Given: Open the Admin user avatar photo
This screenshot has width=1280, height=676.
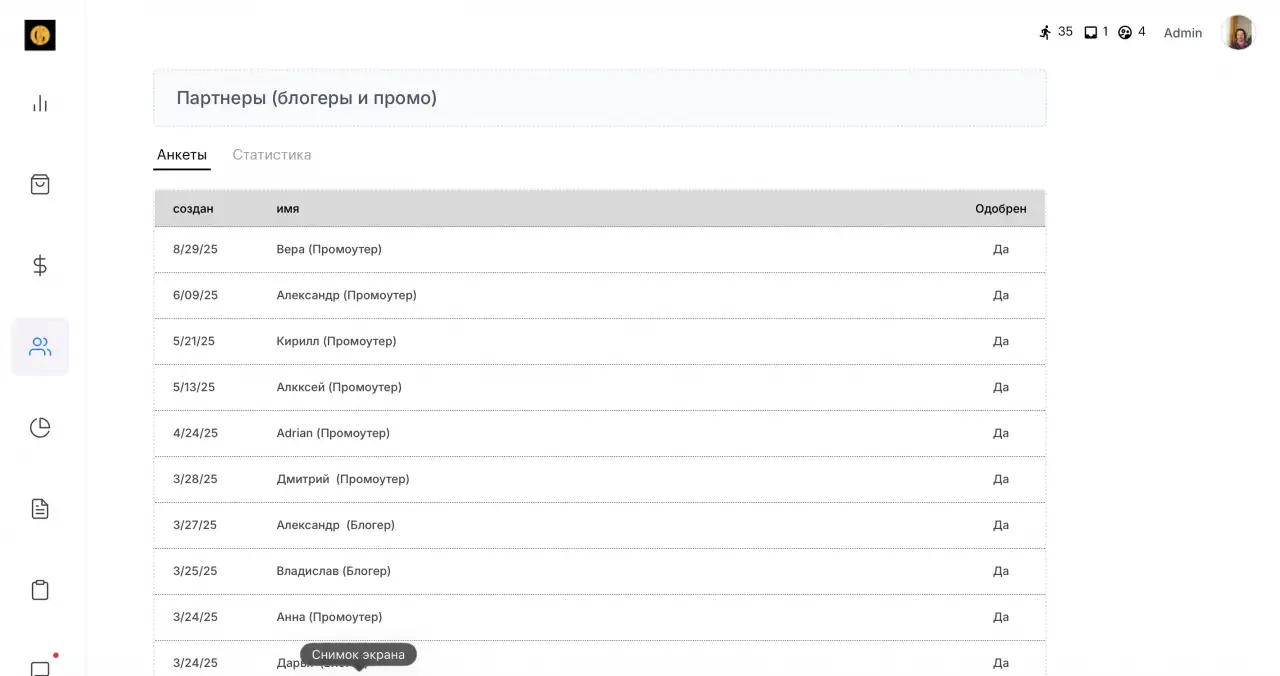Looking at the screenshot, I should point(1238,33).
